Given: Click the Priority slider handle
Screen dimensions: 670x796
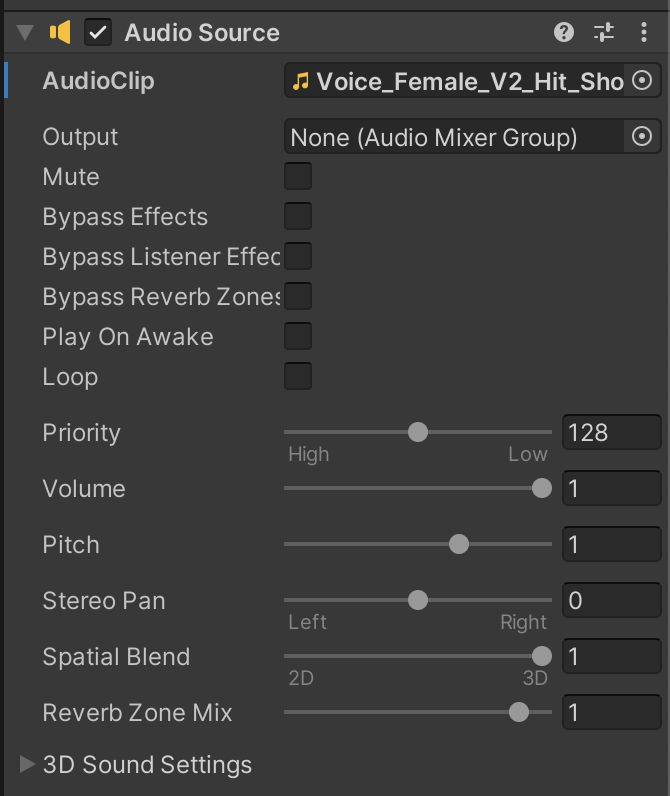Looking at the screenshot, I should tap(418, 432).
